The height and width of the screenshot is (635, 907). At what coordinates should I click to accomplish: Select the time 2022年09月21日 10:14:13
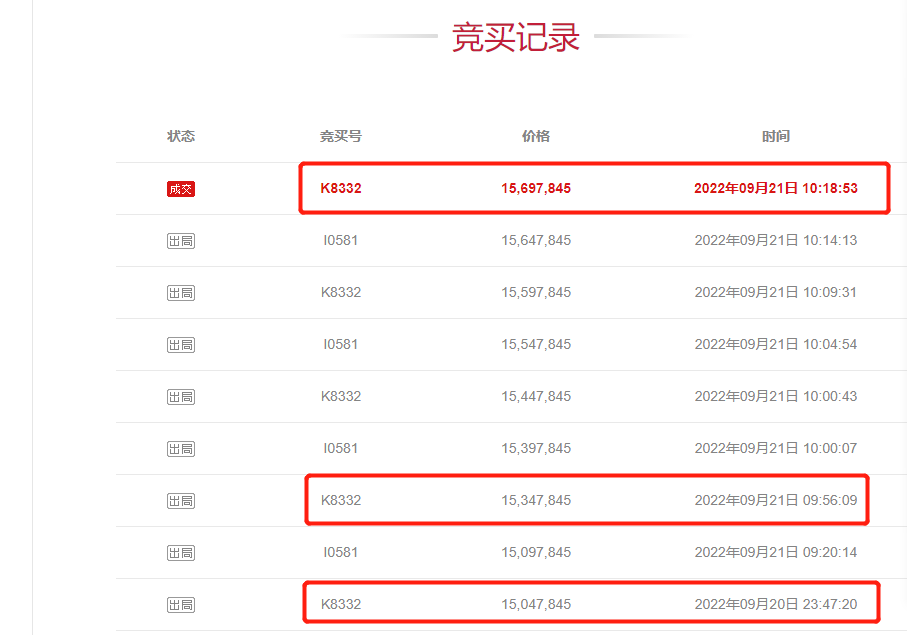tap(776, 241)
